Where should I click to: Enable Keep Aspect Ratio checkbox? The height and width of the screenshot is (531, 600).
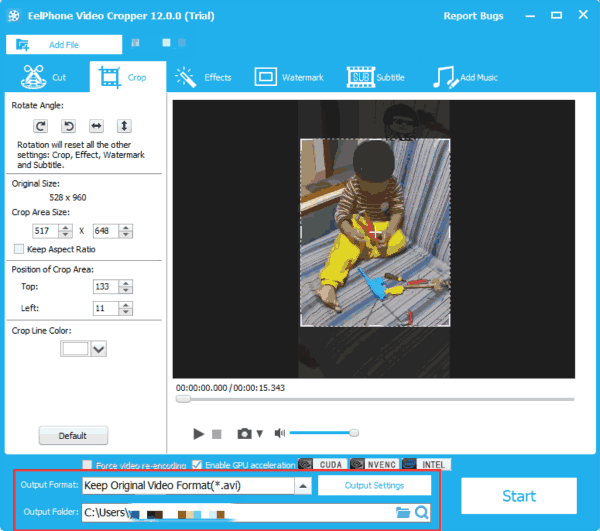tap(19, 249)
